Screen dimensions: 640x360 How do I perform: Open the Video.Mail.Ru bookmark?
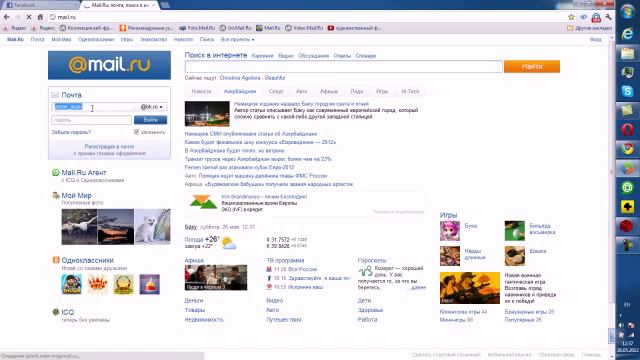(304, 28)
